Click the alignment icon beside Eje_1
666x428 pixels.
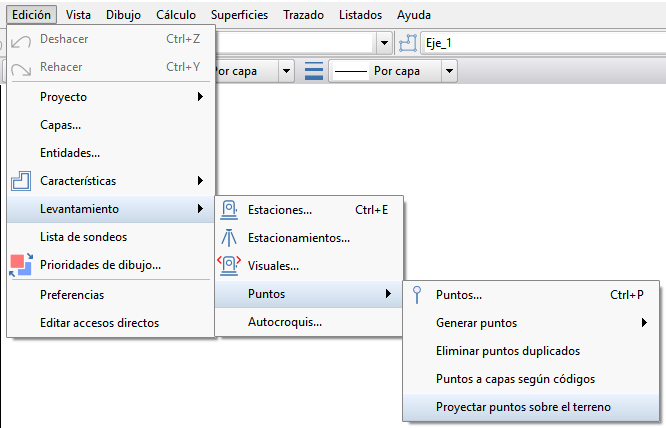(407, 43)
